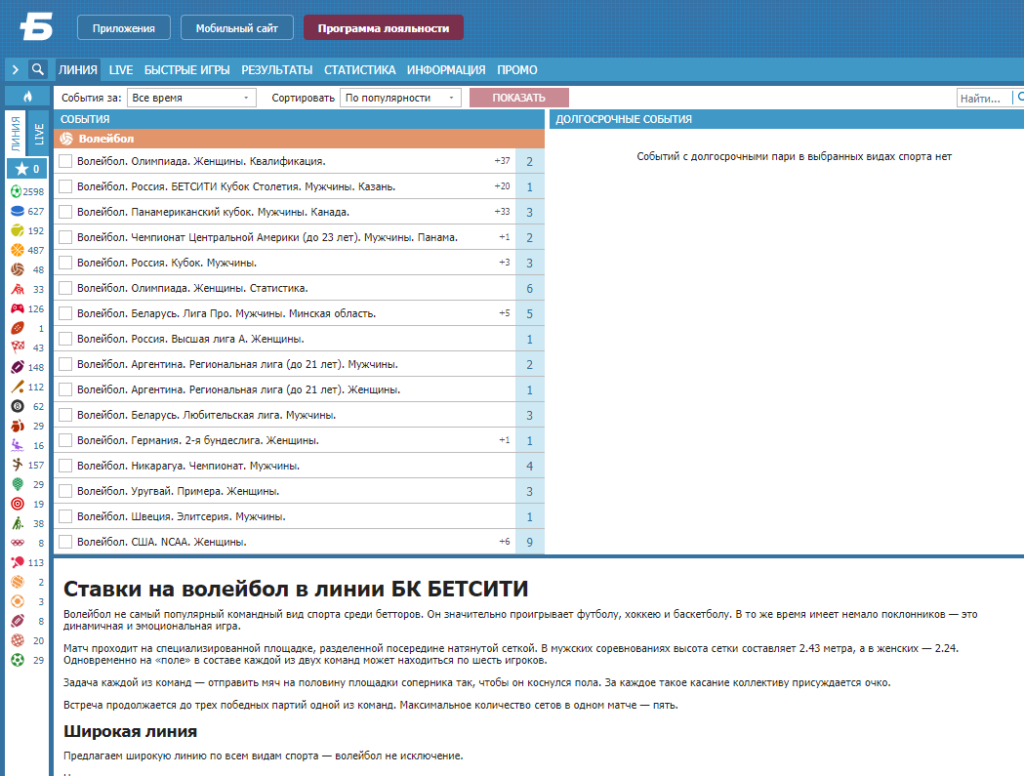
Task: Open the ЛИНИЯ menu item
Action: pyautogui.click(x=78, y=70)
